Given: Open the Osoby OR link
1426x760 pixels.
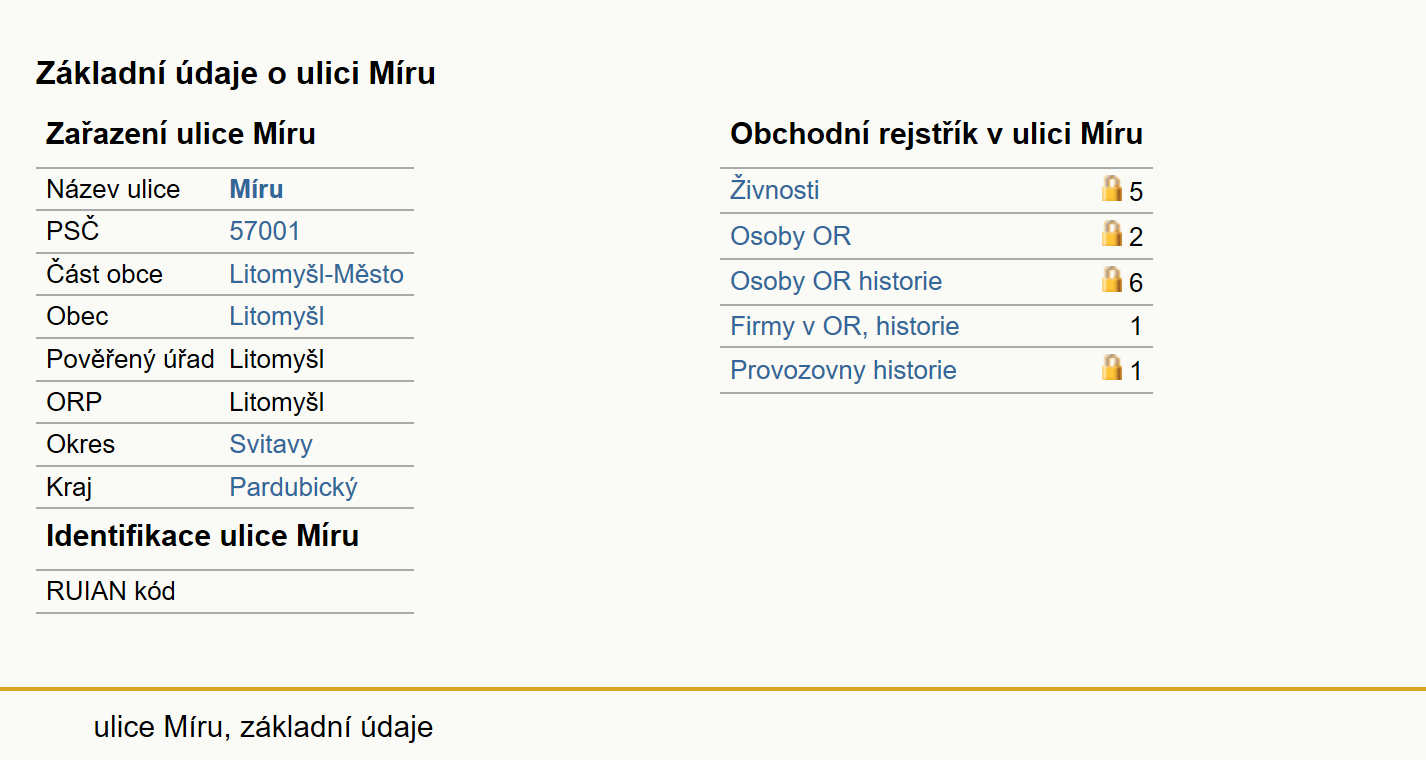Looking at the screenshot, I should point(790,236).
